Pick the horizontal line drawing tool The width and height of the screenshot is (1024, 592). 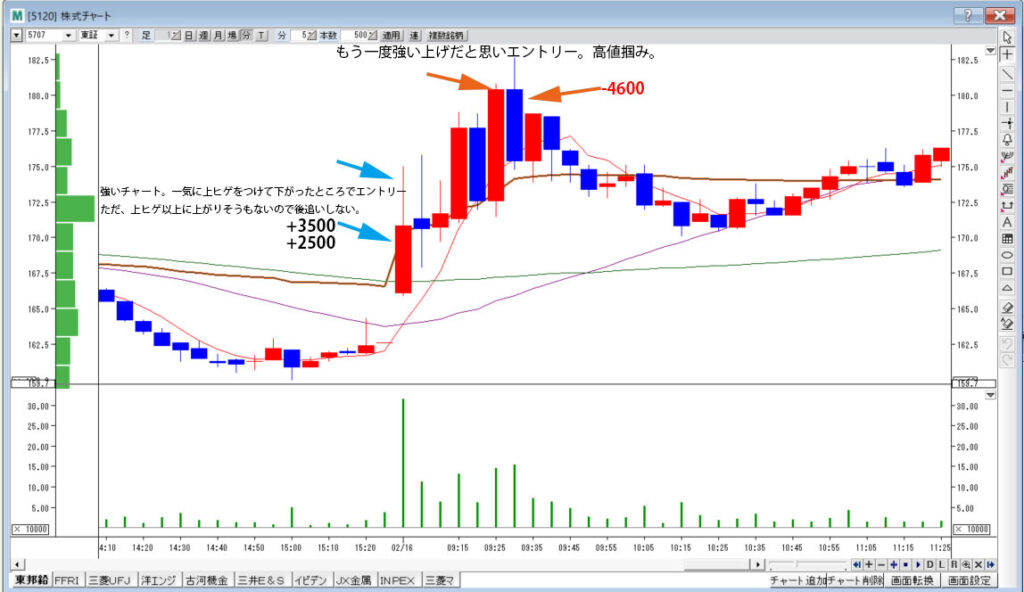click(x=1007, y=90)
